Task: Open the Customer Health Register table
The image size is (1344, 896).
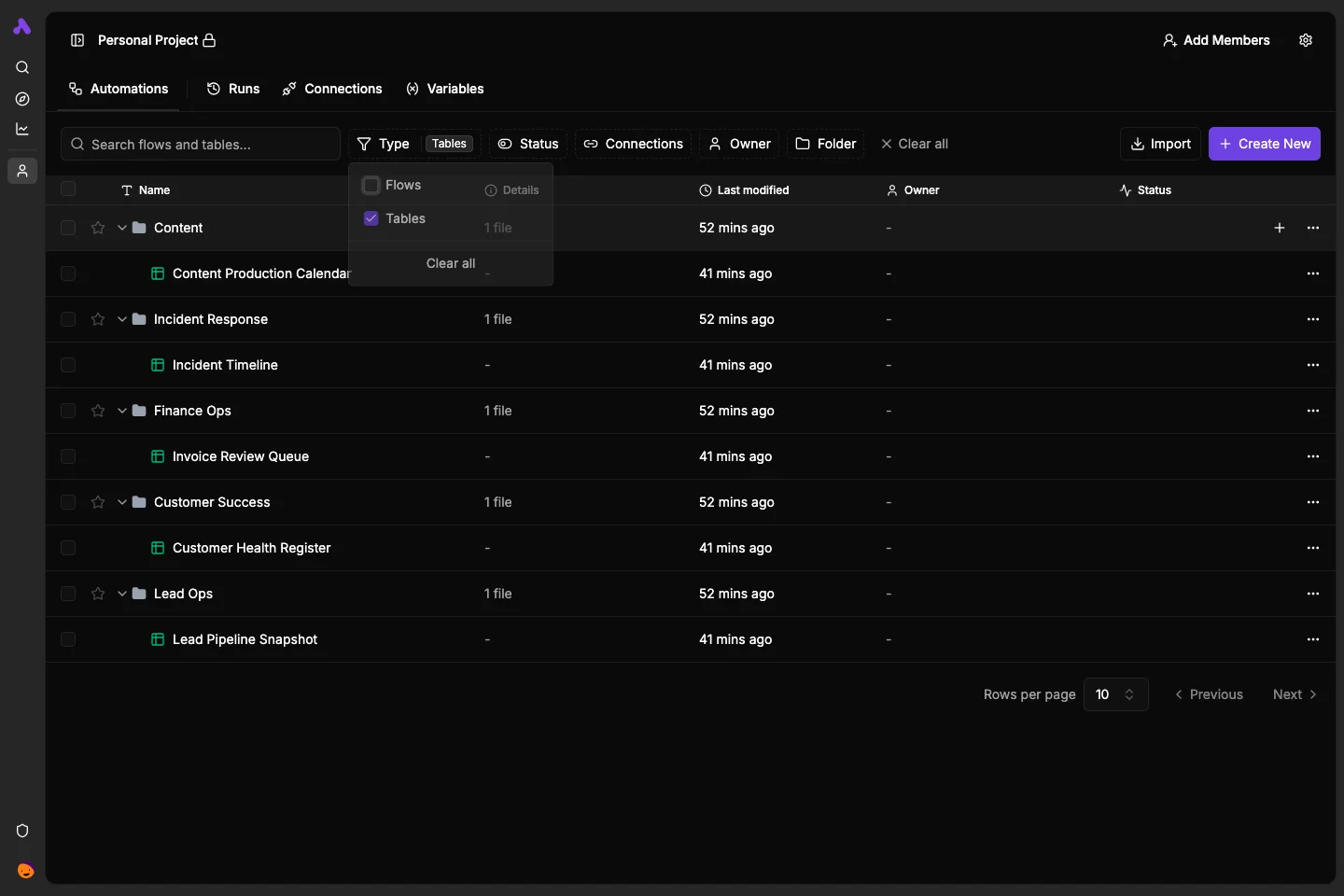Action: (251, 548)
